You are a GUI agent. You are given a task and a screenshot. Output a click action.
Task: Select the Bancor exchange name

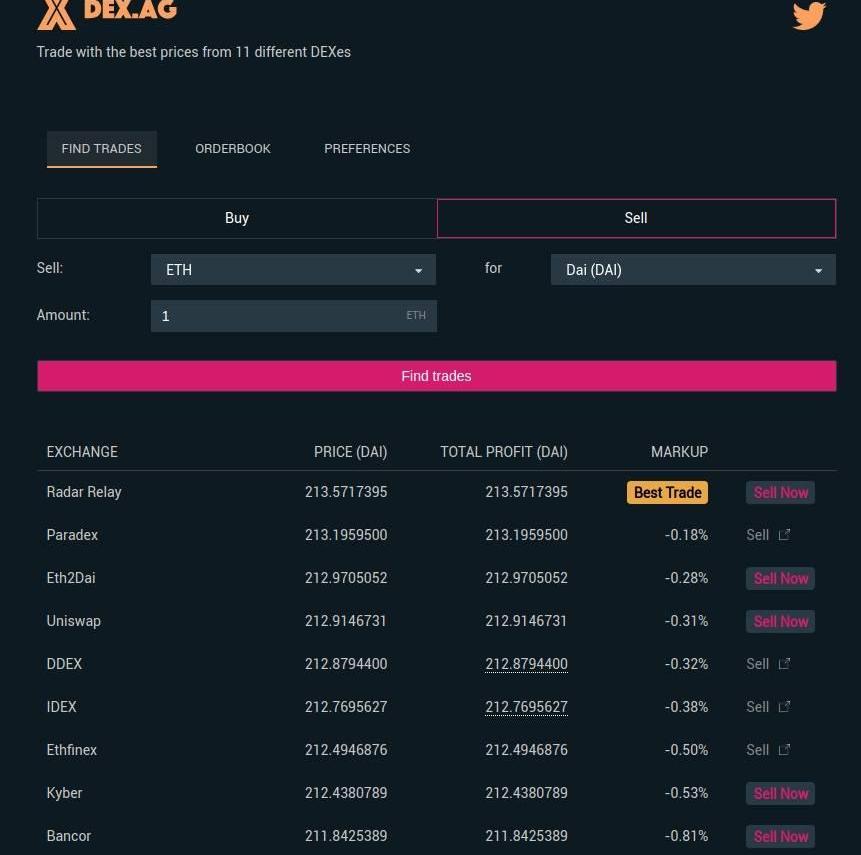[x=69, y=836]
